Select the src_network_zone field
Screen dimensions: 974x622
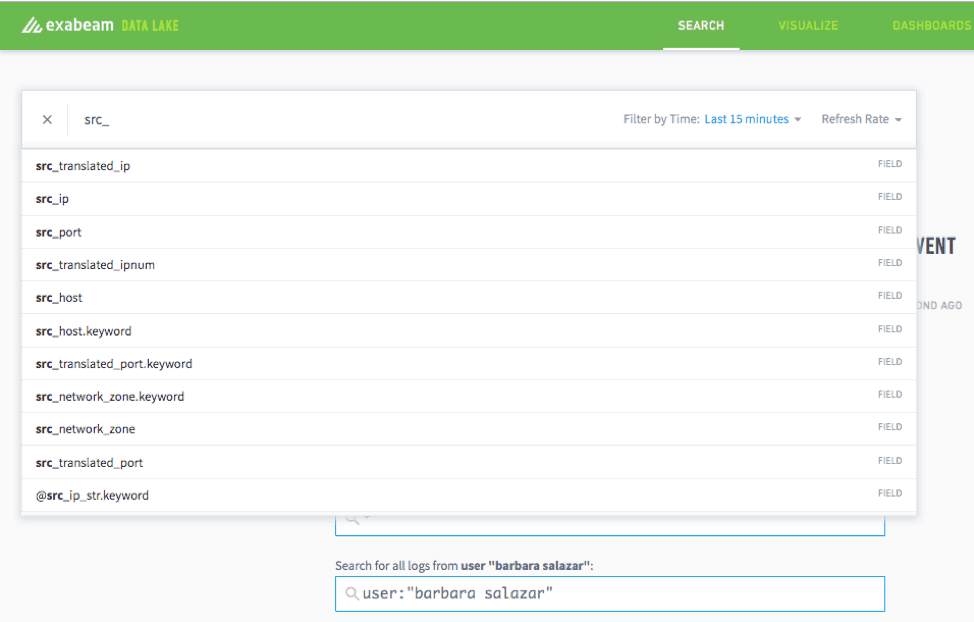tap(86, 428)
